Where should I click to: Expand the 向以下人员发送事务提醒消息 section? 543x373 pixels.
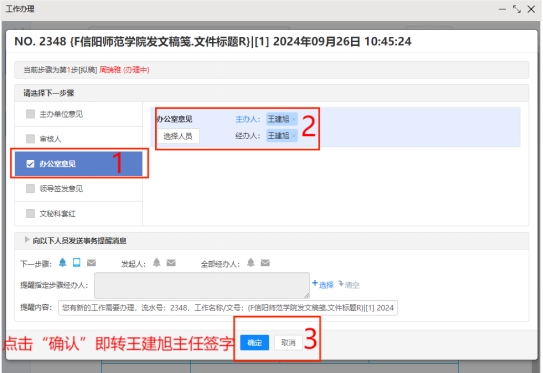(x=27, y=240)
